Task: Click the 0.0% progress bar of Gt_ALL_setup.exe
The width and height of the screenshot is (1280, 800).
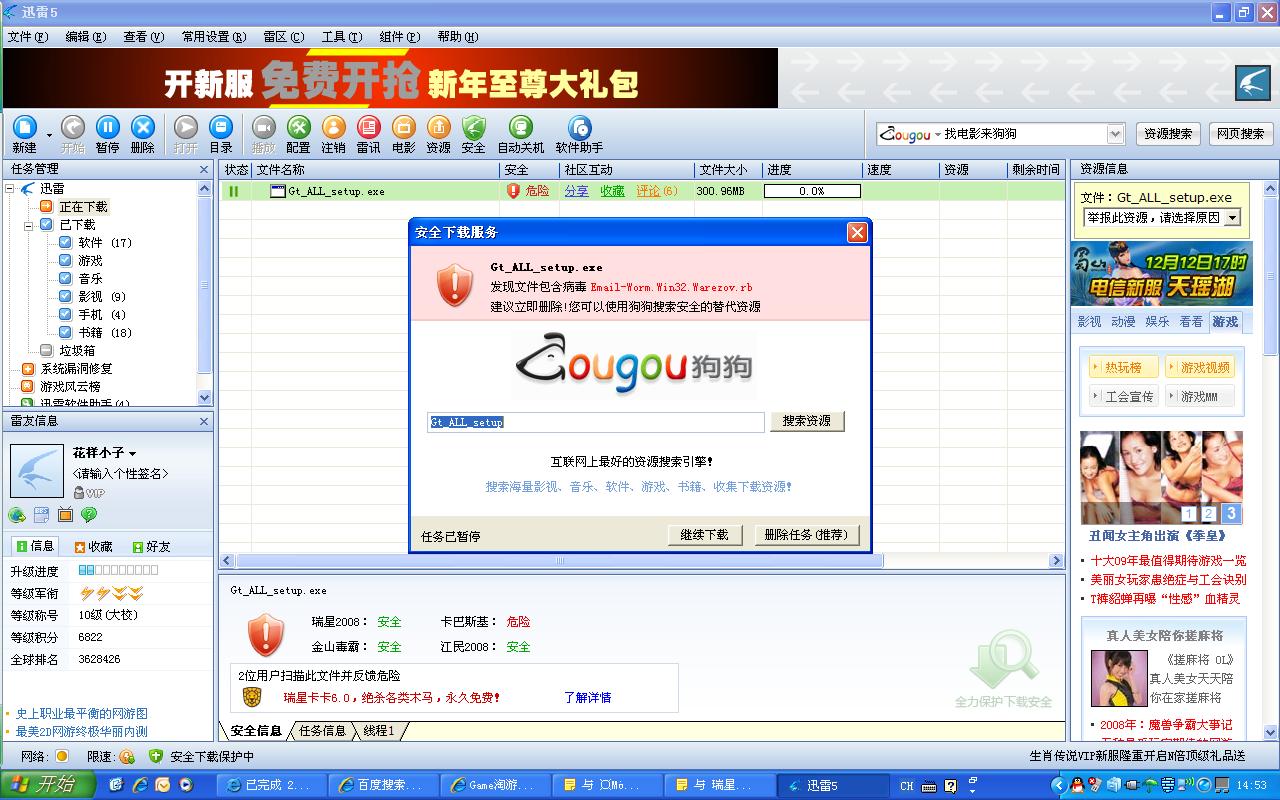Action: (x=812, y=191)
